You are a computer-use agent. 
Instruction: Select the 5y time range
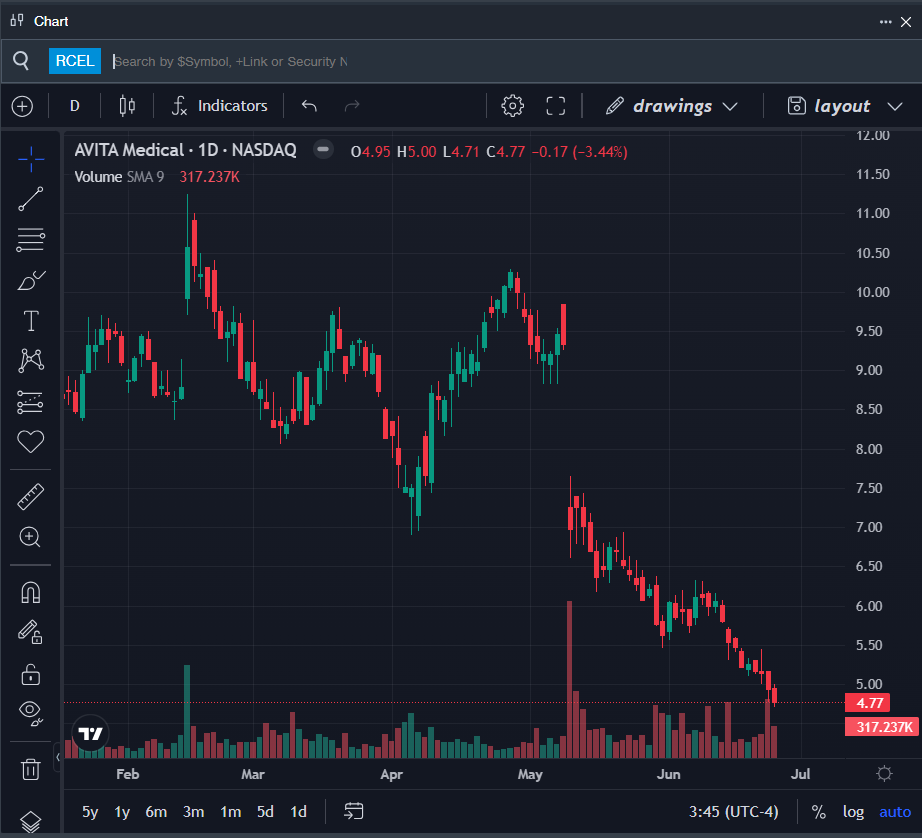pyautogui.click(x=90, y=812)
